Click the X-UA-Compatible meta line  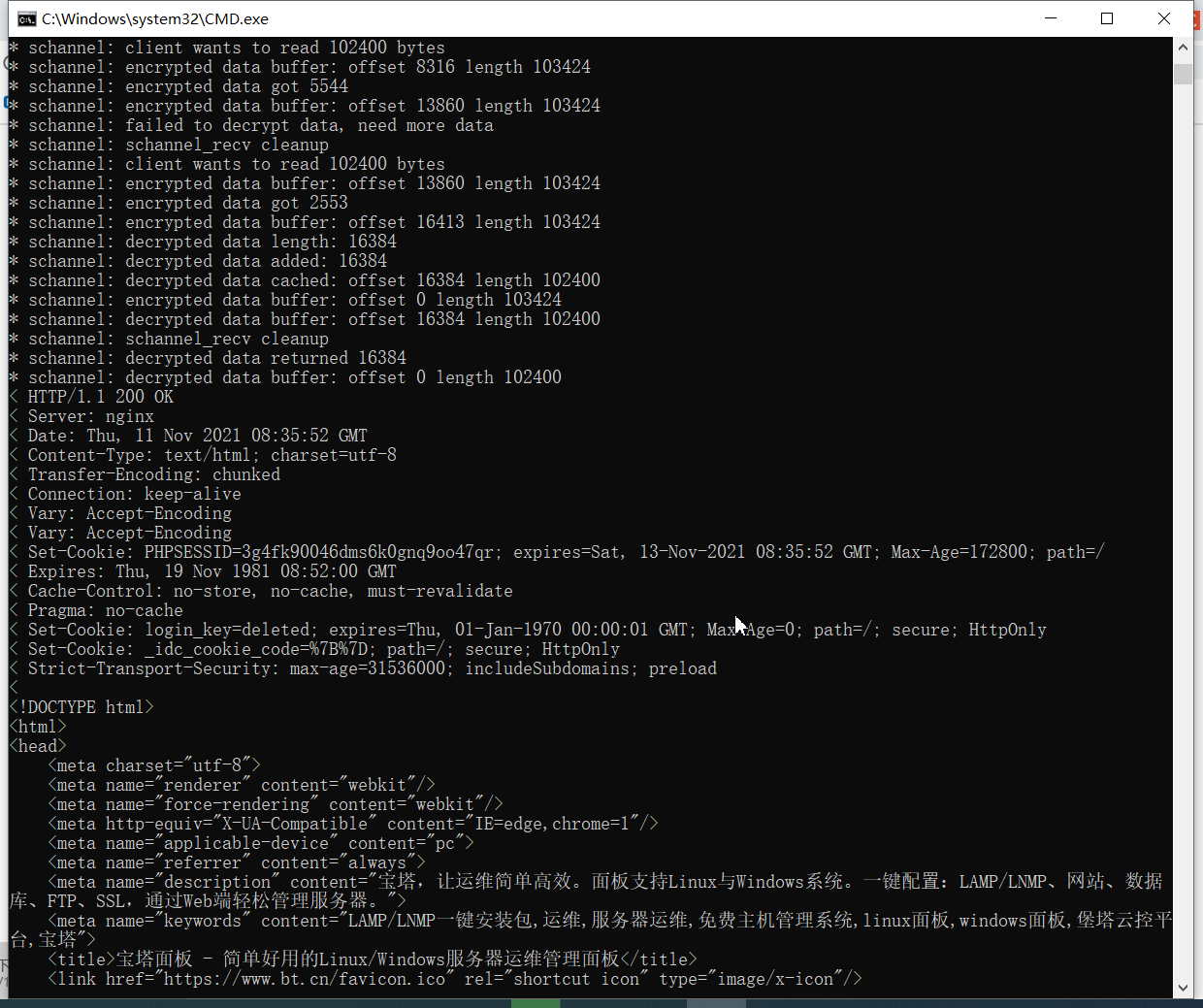tap(353, 824)
